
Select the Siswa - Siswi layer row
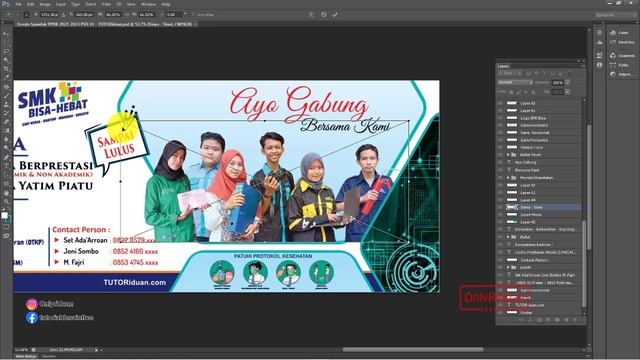click(540, 207)
